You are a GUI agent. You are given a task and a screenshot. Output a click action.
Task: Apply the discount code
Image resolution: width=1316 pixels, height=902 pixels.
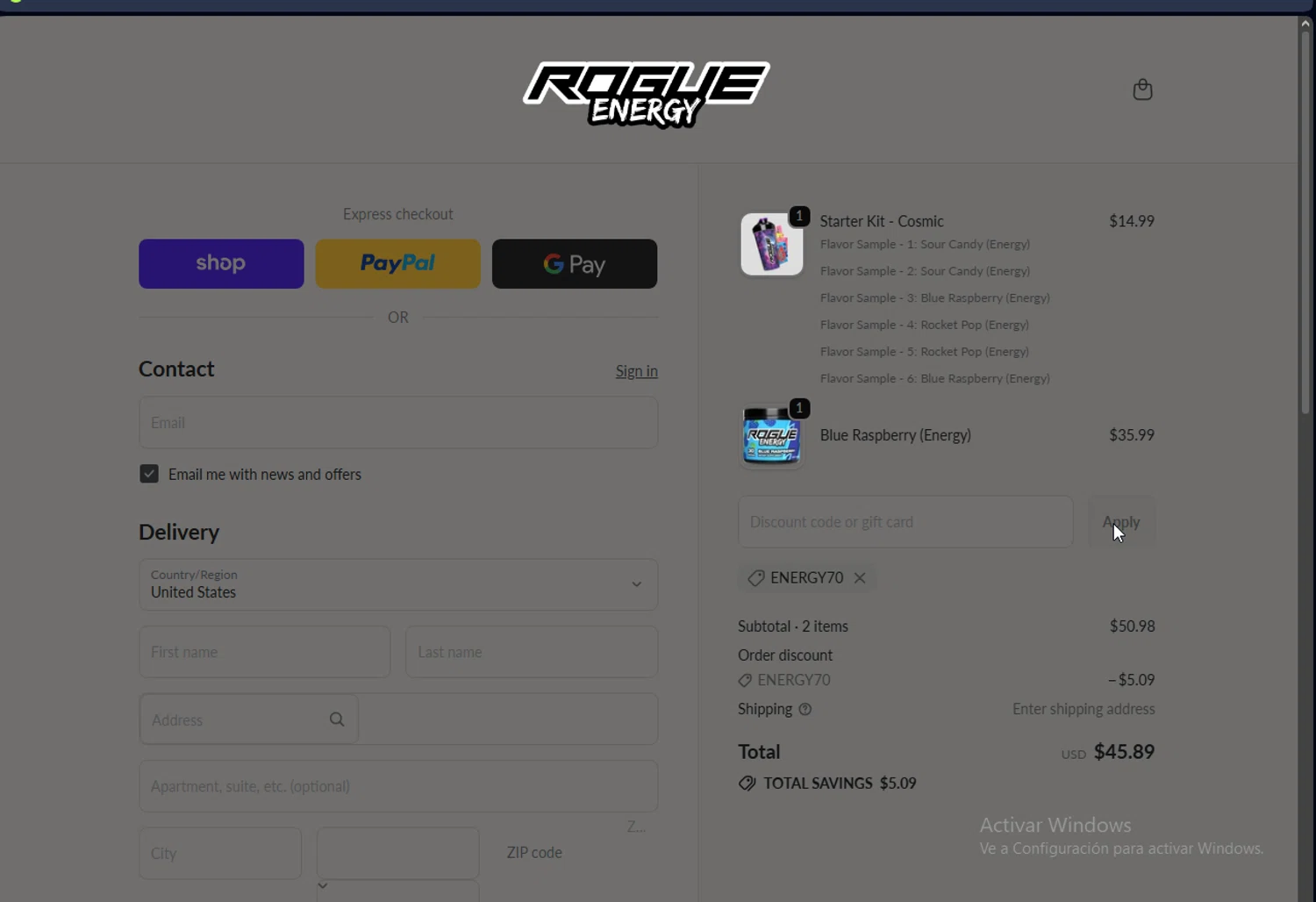pyautogui.click(x=1121, y=522)
